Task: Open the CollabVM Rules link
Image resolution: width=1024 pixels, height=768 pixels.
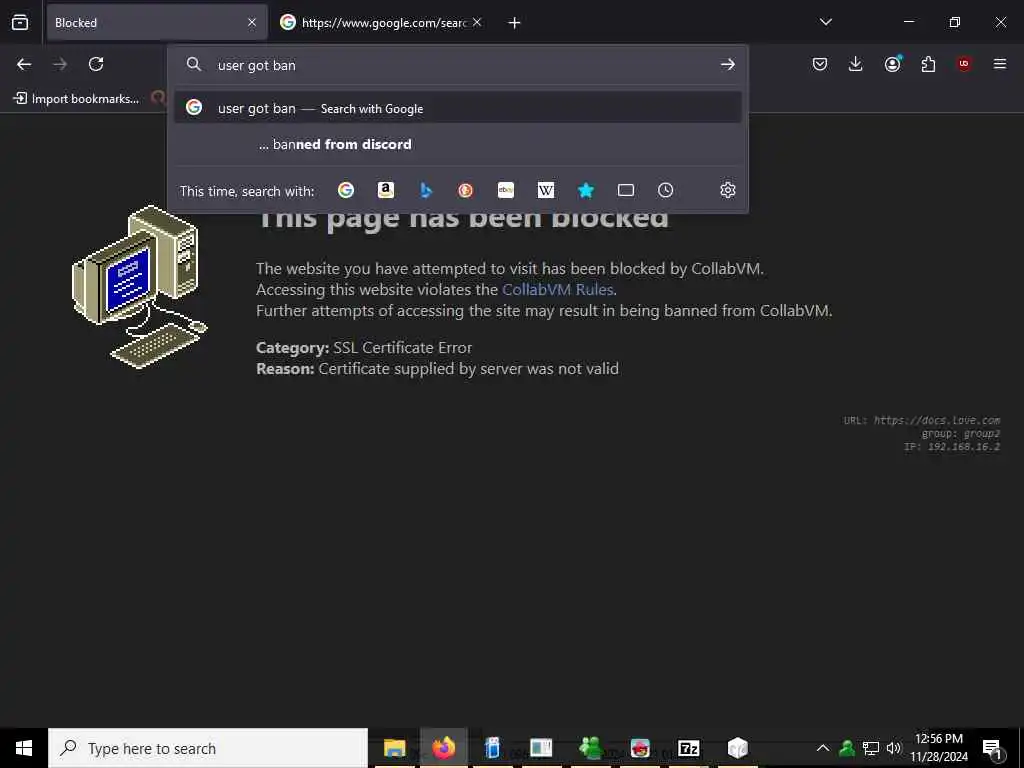Action: pyautogui.click(x=557, y=289)
